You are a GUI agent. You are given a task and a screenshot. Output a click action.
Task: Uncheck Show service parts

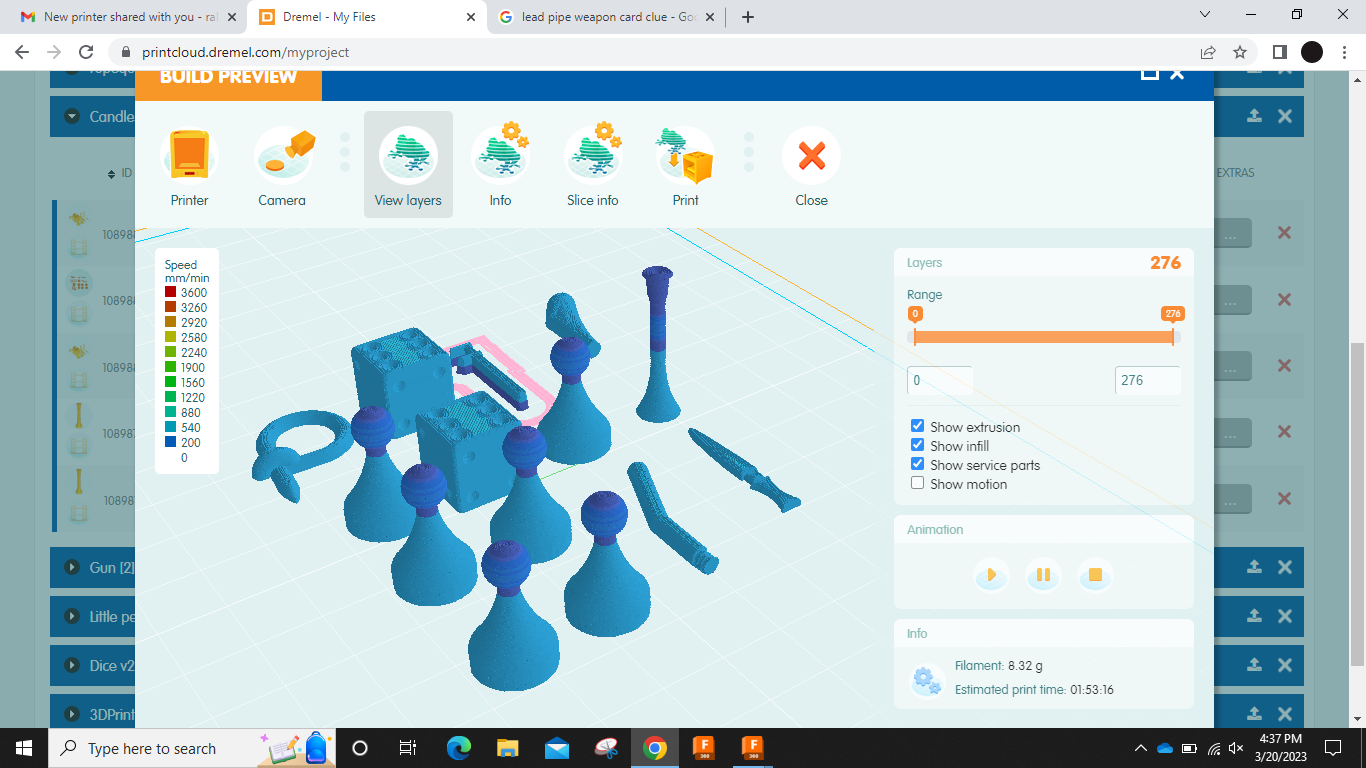point(917,464)
